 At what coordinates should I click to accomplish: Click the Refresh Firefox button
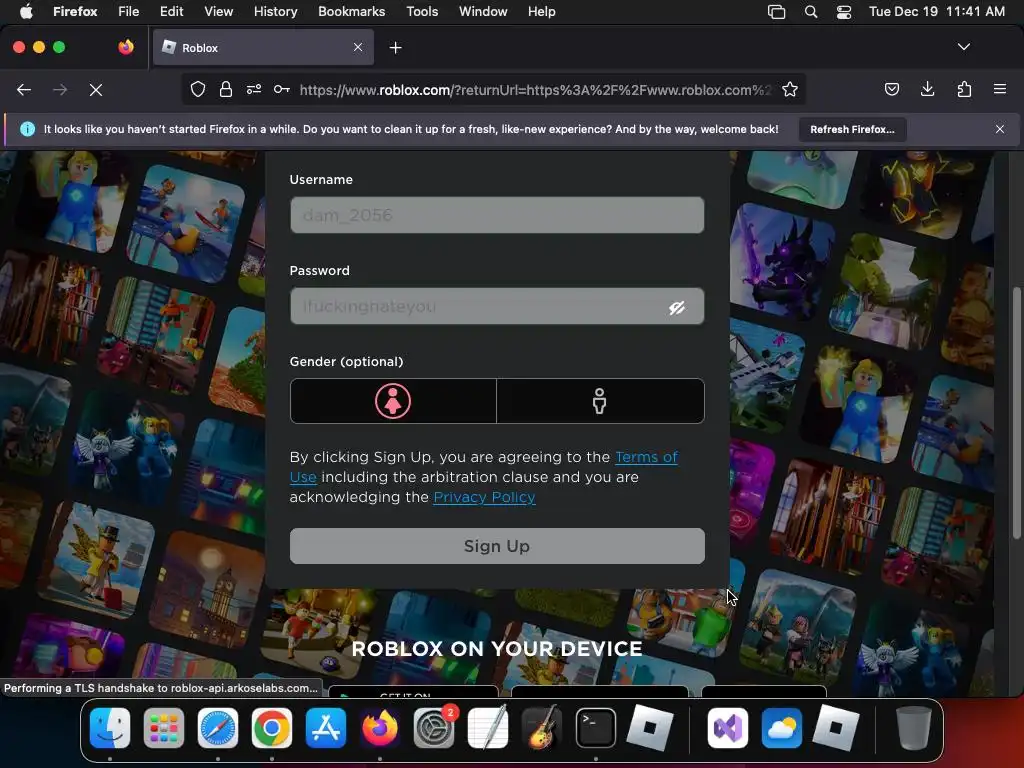852,129
